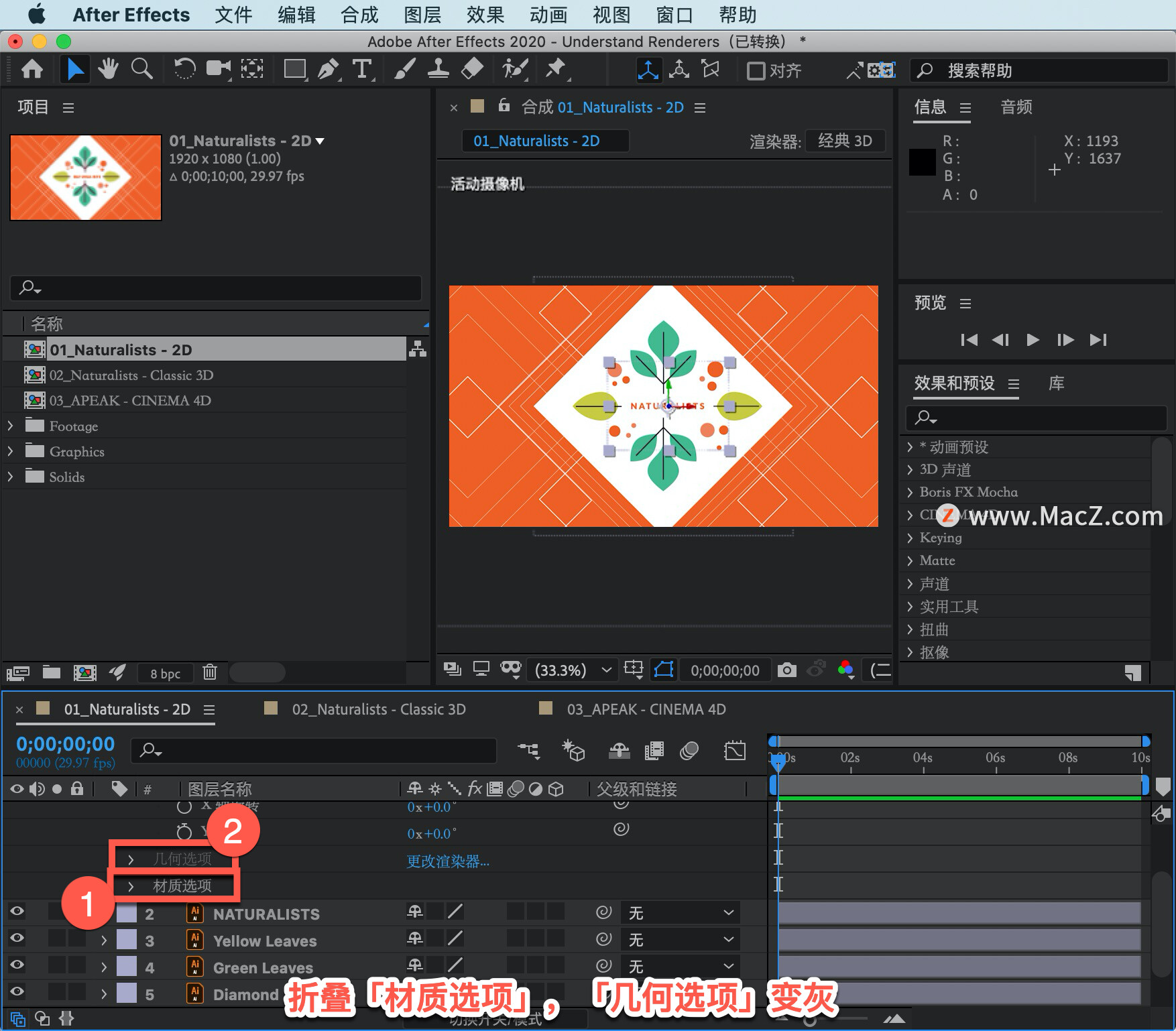Viewport: 1176px width, 1031px height.
Task: Click the info panel black color sample swatch
Action: pyautogui.click(x=923, y=162)
